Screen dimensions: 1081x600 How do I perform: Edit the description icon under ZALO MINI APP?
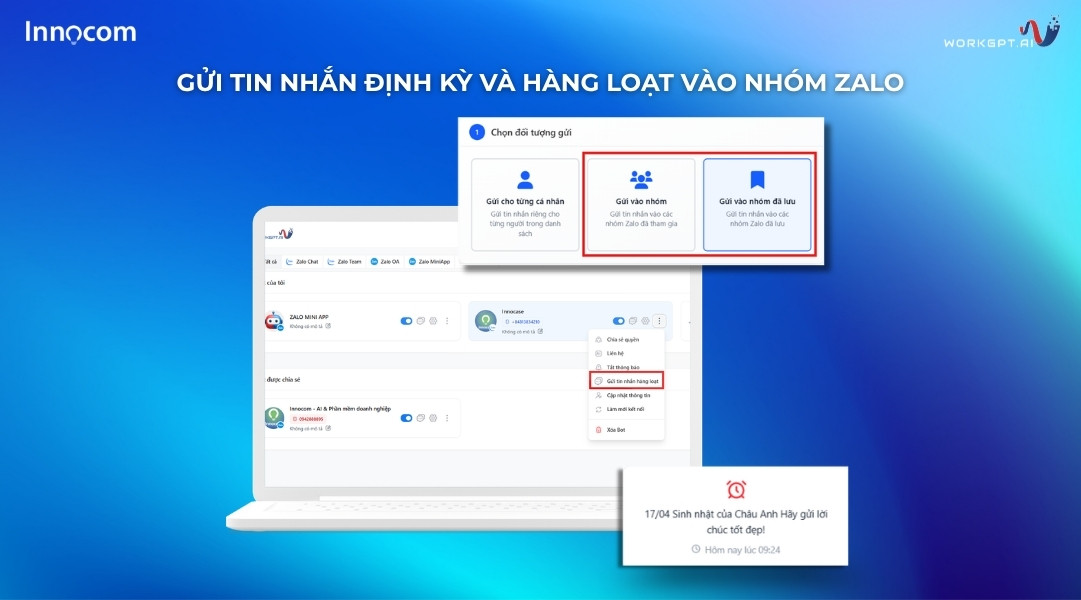tap(328, 326)
